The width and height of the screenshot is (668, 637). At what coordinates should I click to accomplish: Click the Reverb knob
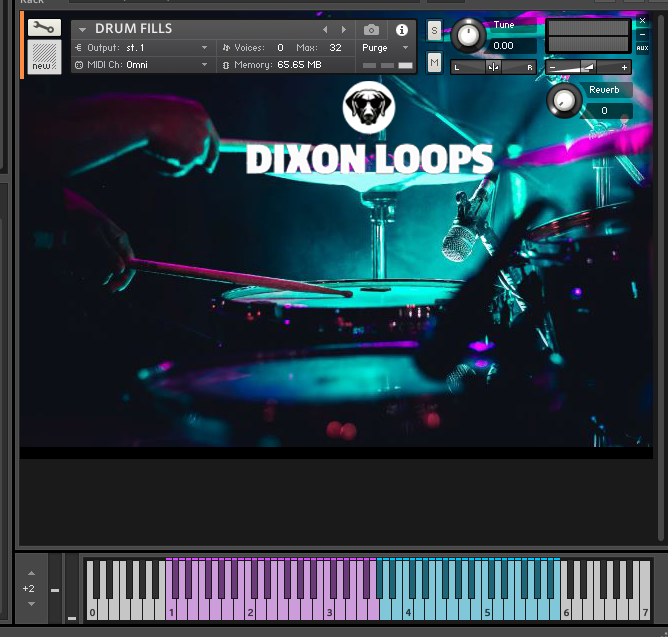click(565, 100)
